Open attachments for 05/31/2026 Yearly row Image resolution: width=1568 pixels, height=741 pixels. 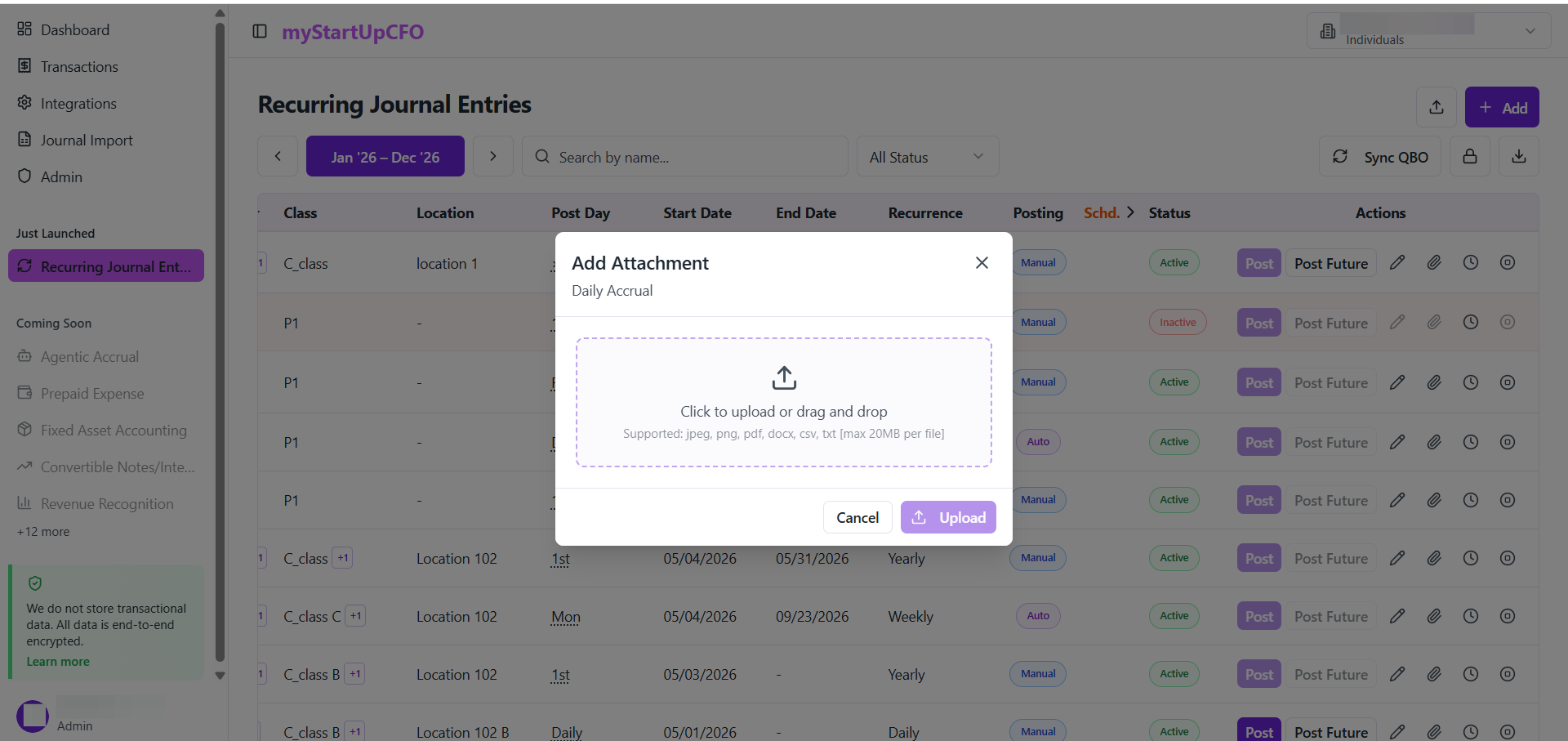(x=1434, y=558)
